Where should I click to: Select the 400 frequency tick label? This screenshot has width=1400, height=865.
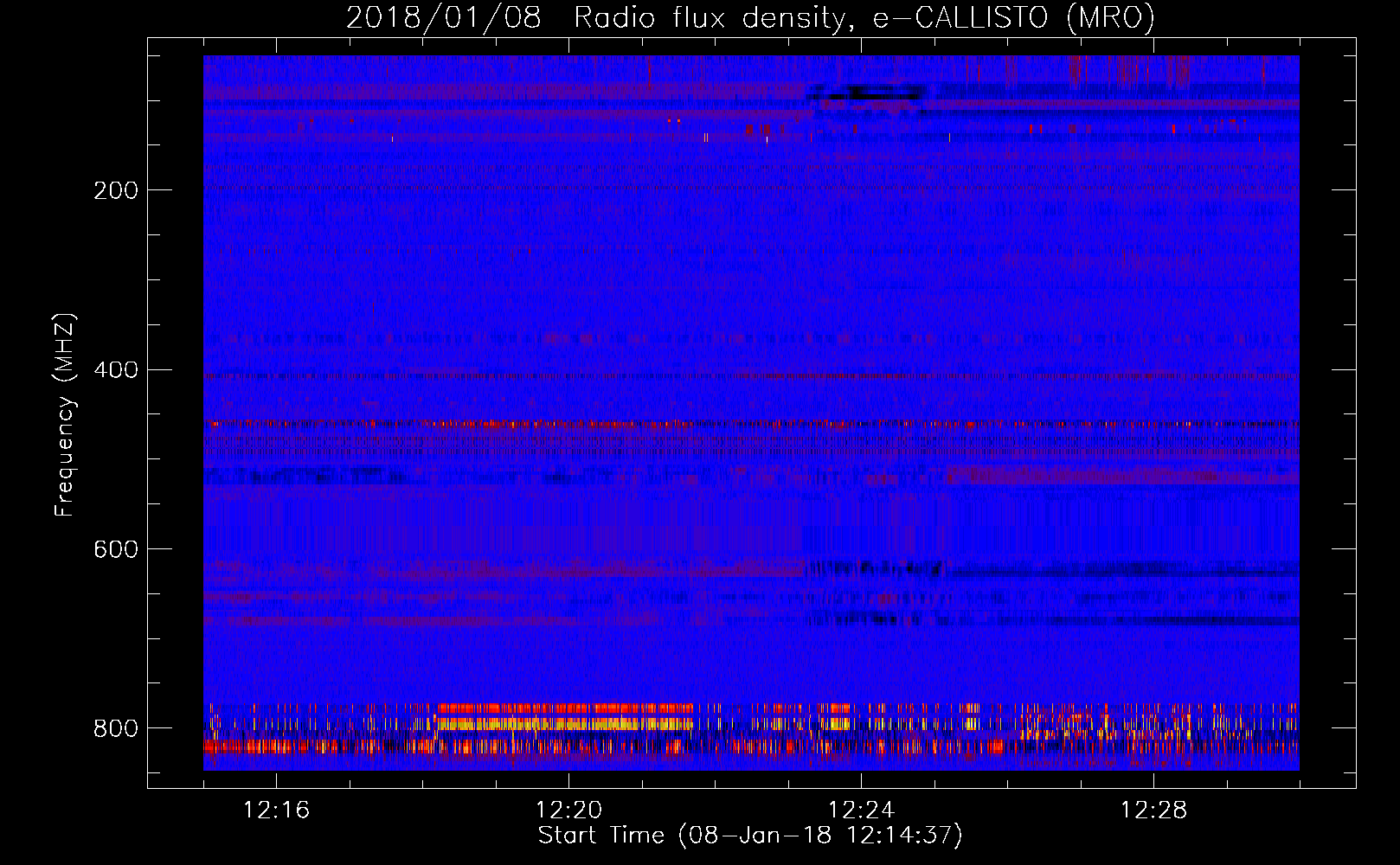[x=116, y=370]
